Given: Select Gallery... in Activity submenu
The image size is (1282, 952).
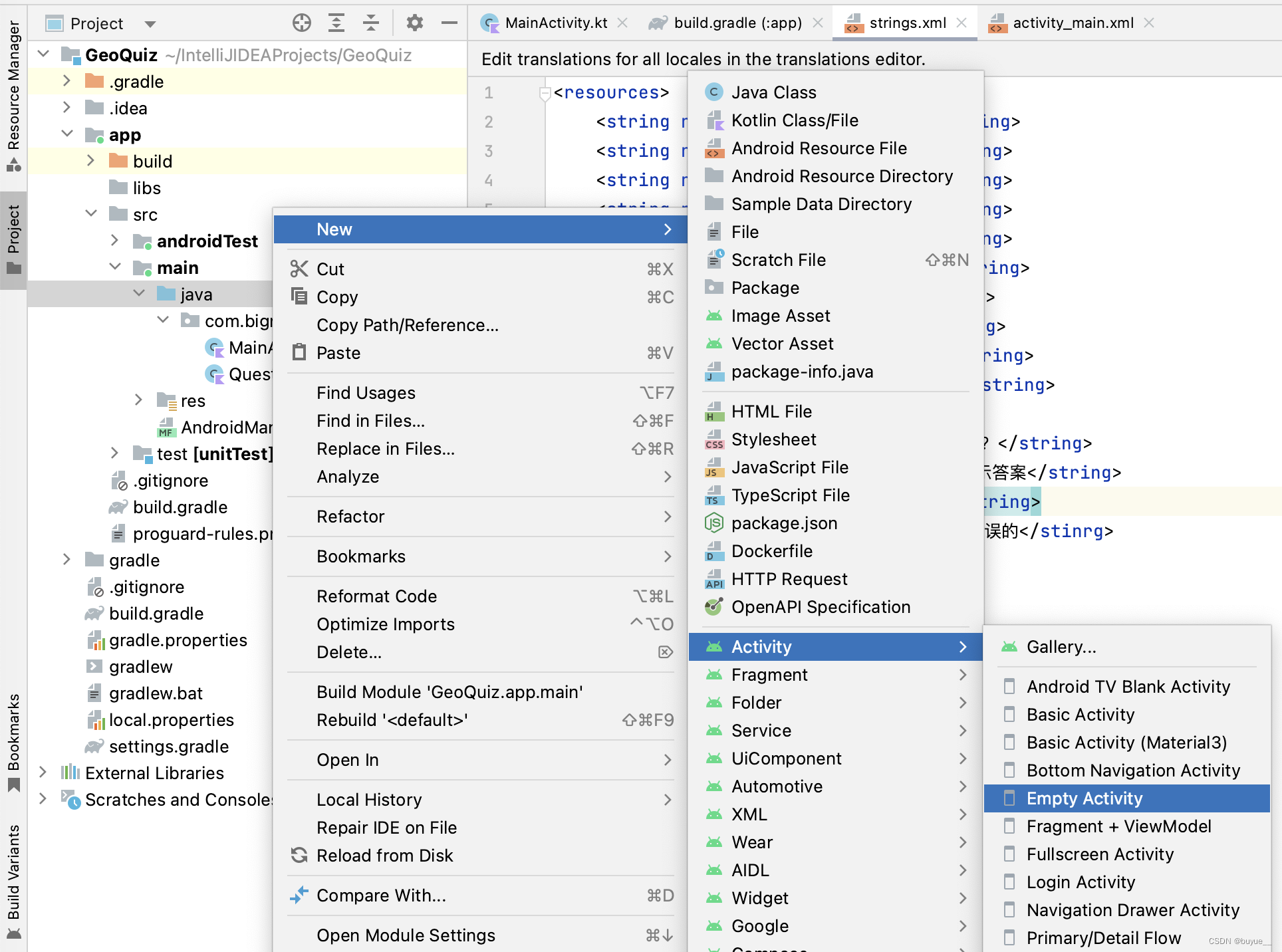Looking at the screenshot, I should pos(1127,647).
